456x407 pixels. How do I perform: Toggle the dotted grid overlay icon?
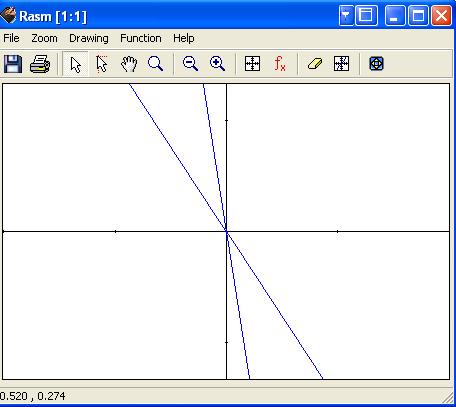(x=341, y=64)
